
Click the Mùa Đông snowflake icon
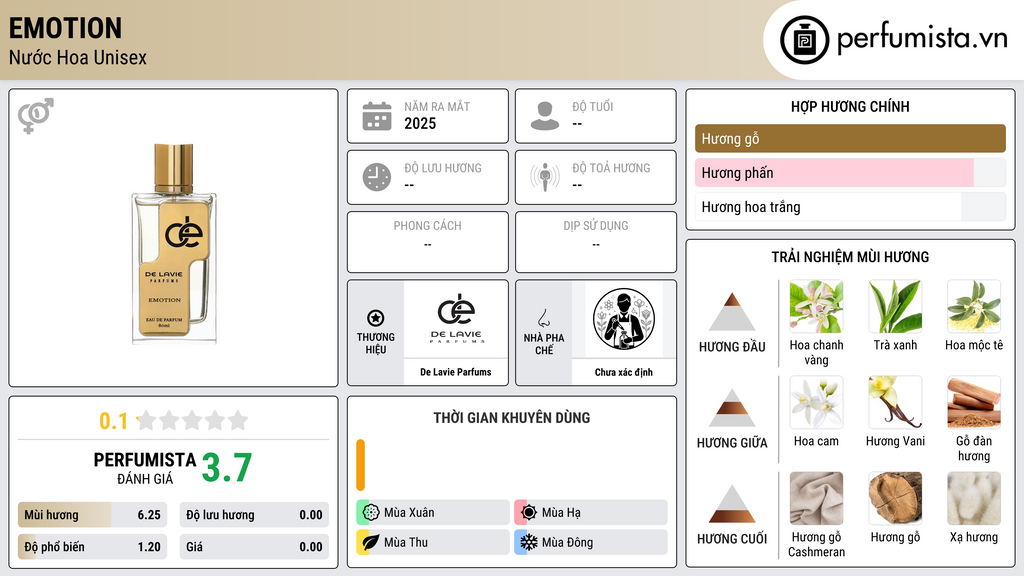pos(529,543)
